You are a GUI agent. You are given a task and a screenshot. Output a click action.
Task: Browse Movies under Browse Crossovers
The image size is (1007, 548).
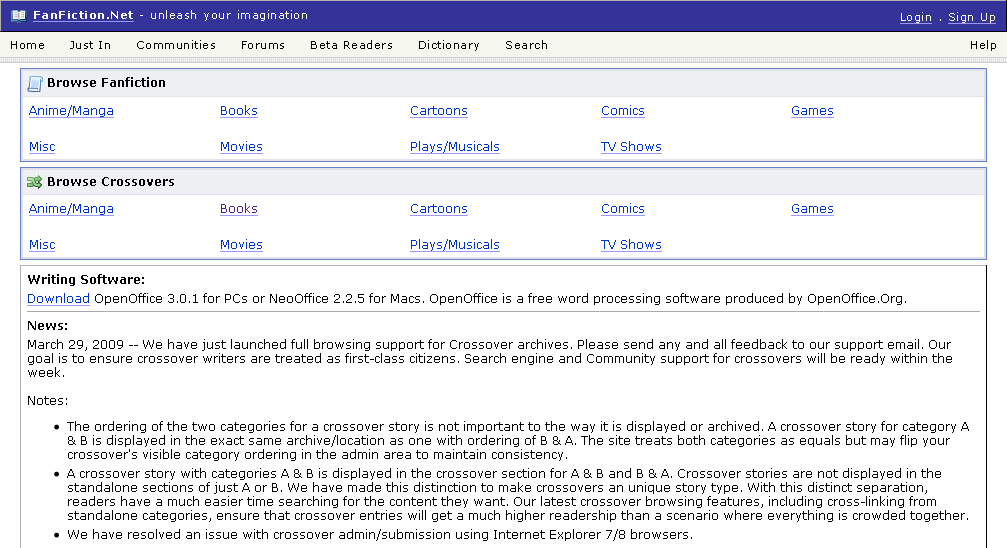pyautogui.click(x=241, y=245)
